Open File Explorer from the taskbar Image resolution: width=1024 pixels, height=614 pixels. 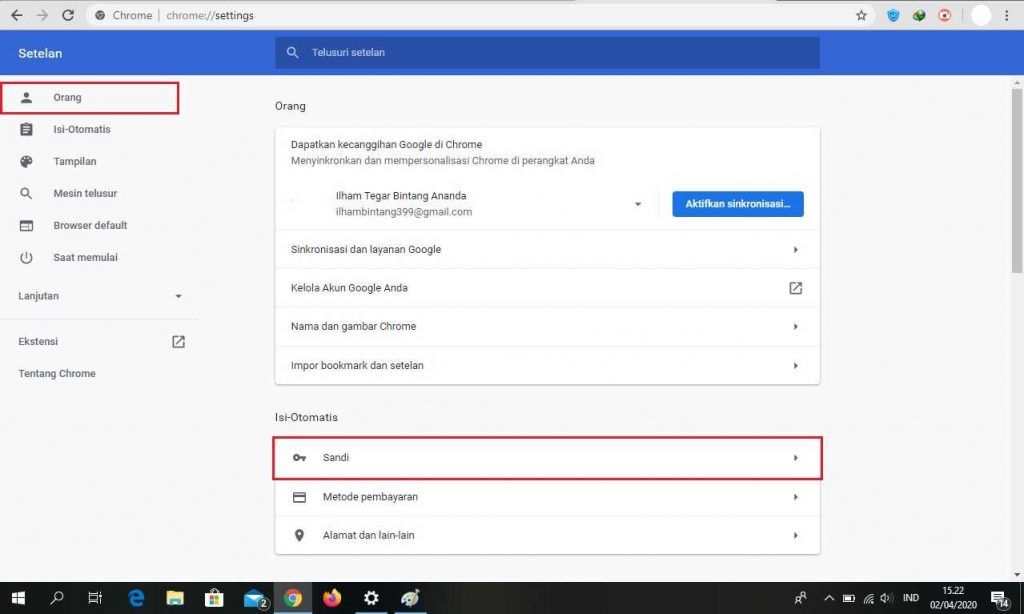[175, 598]
